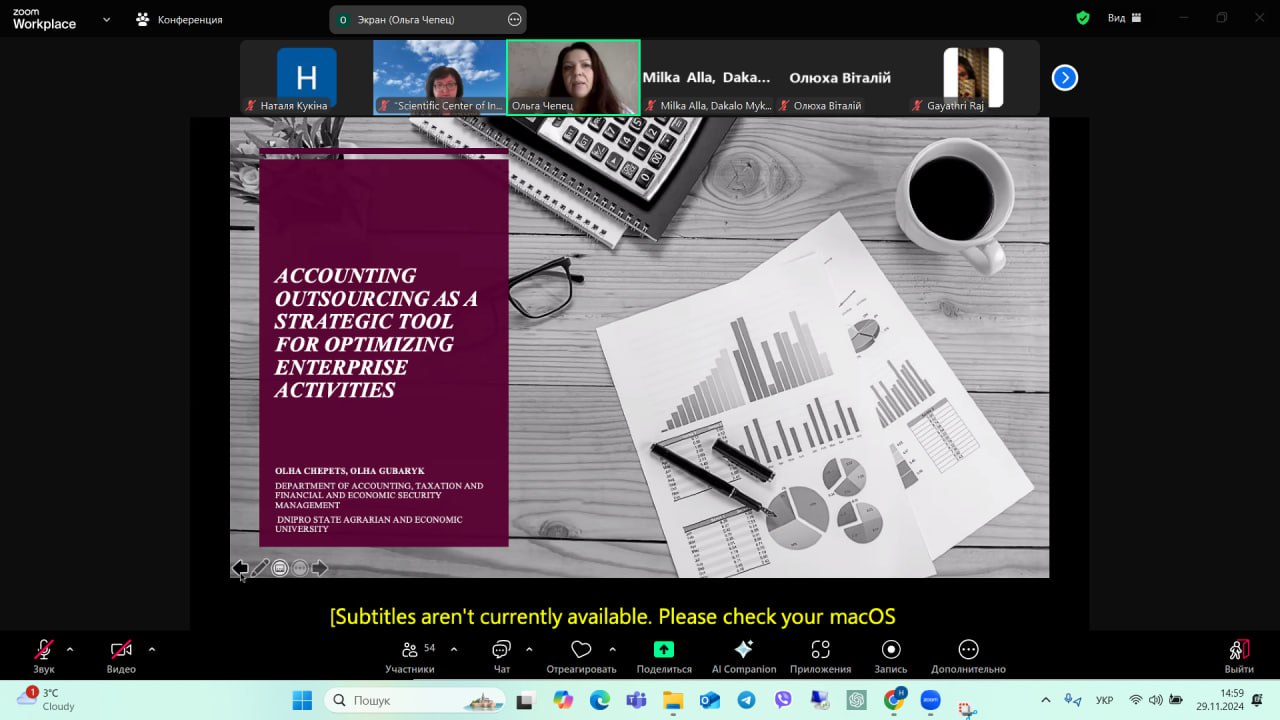Open the Чат chat panel
1280x720 pixels.
tap(502, 656)
